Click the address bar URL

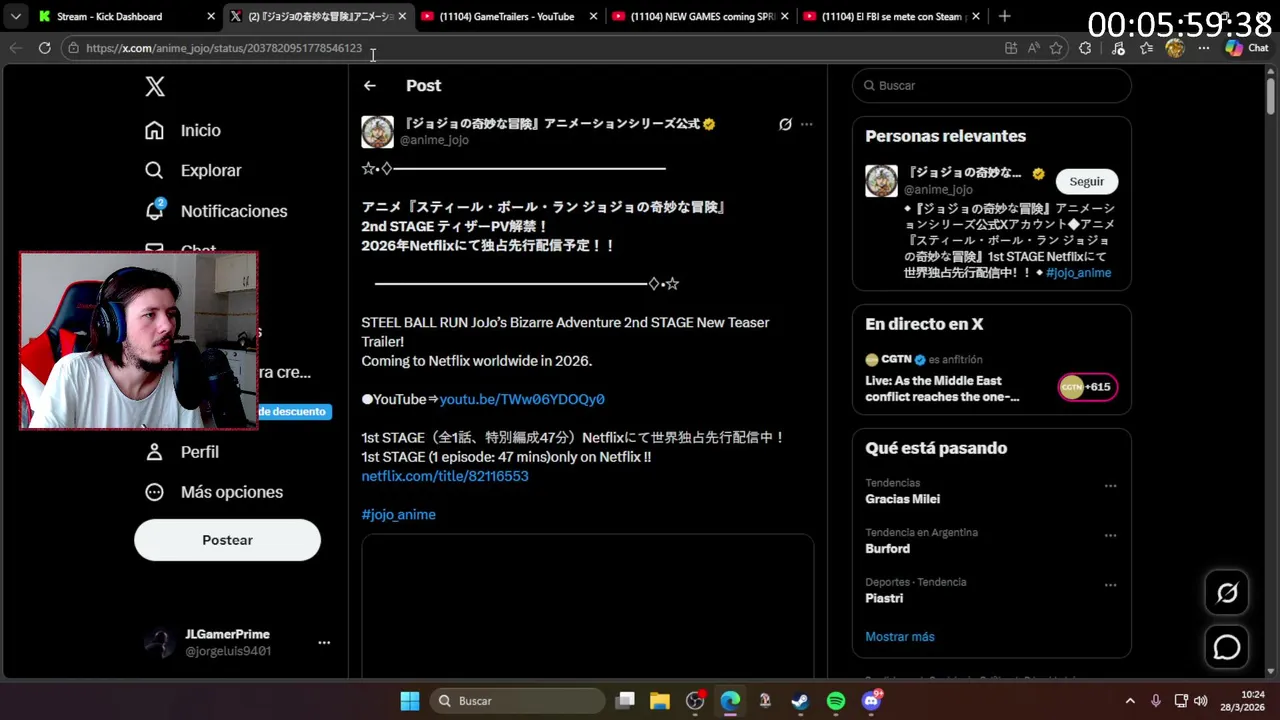pos(224,48)
